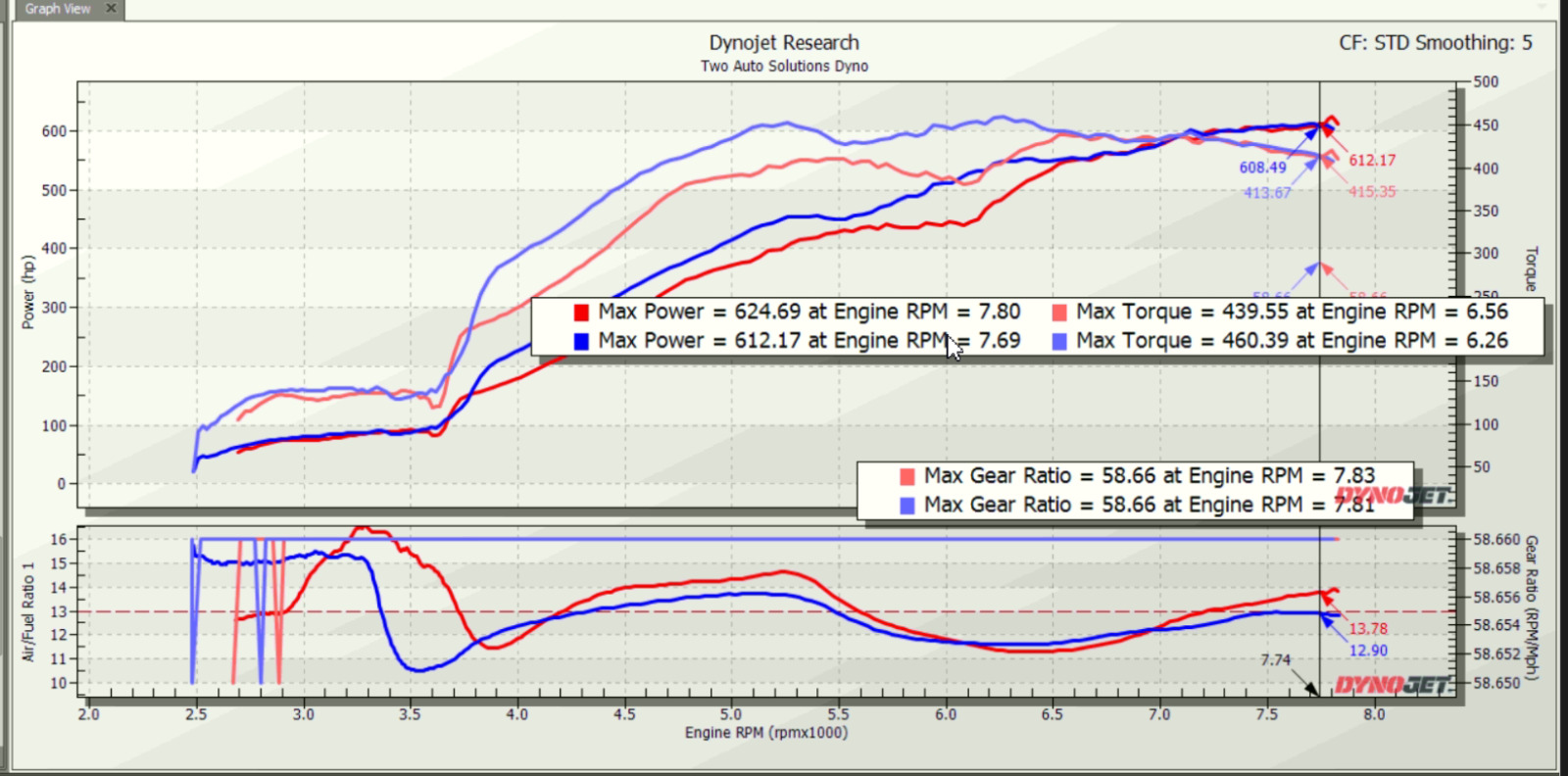Click the 'Gear Ratio (RPM/Mph)' axis label
This screenshot has height=776, width=1568.
pos(1532,608)
